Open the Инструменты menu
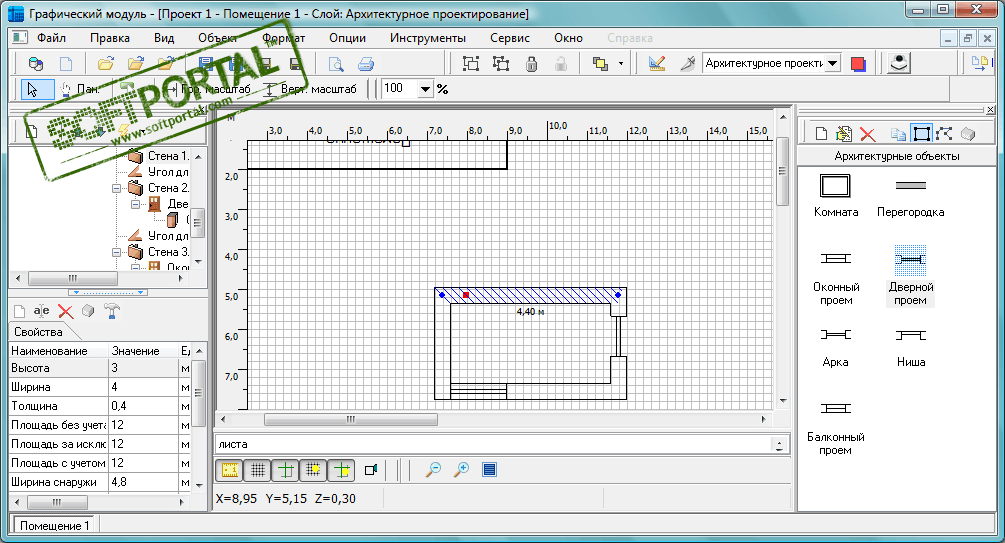 click(x=428, y=38)
